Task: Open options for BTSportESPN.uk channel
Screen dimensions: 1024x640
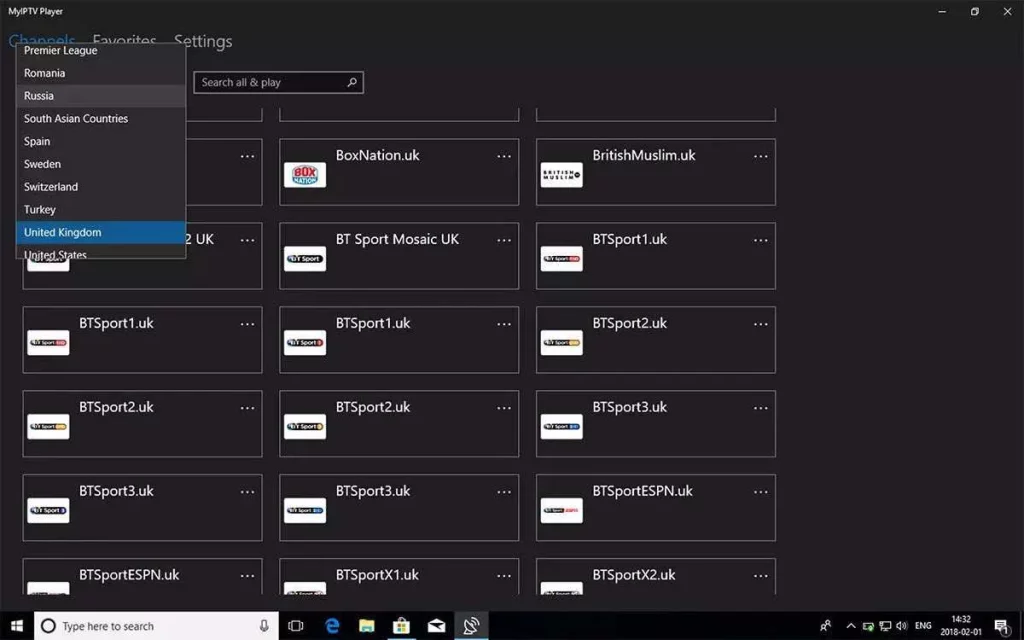Action: click(x=761, y=492)
